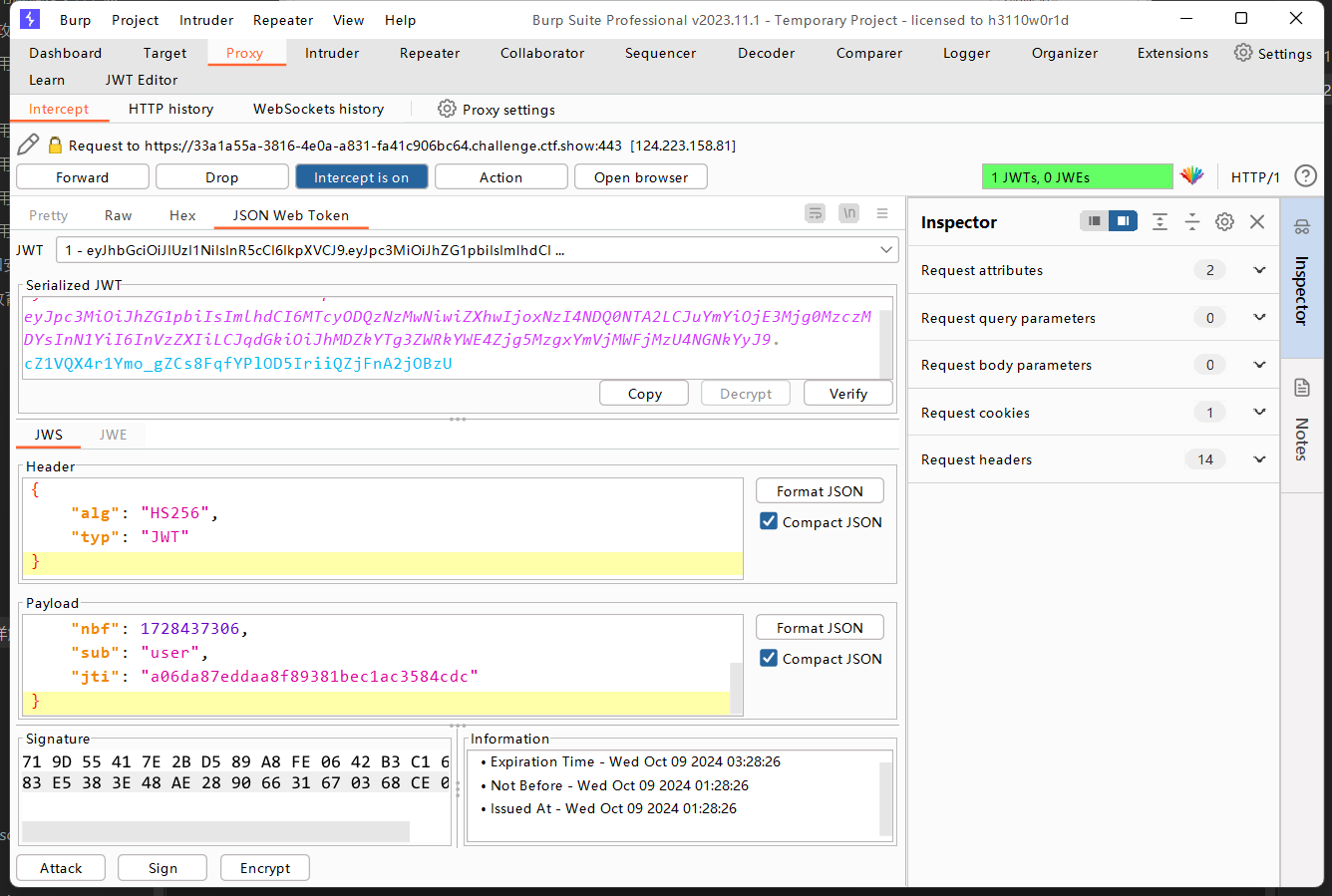
Task: Switch to the HTTP history tab
Action: pyautogui.click(x=170, y=109)
